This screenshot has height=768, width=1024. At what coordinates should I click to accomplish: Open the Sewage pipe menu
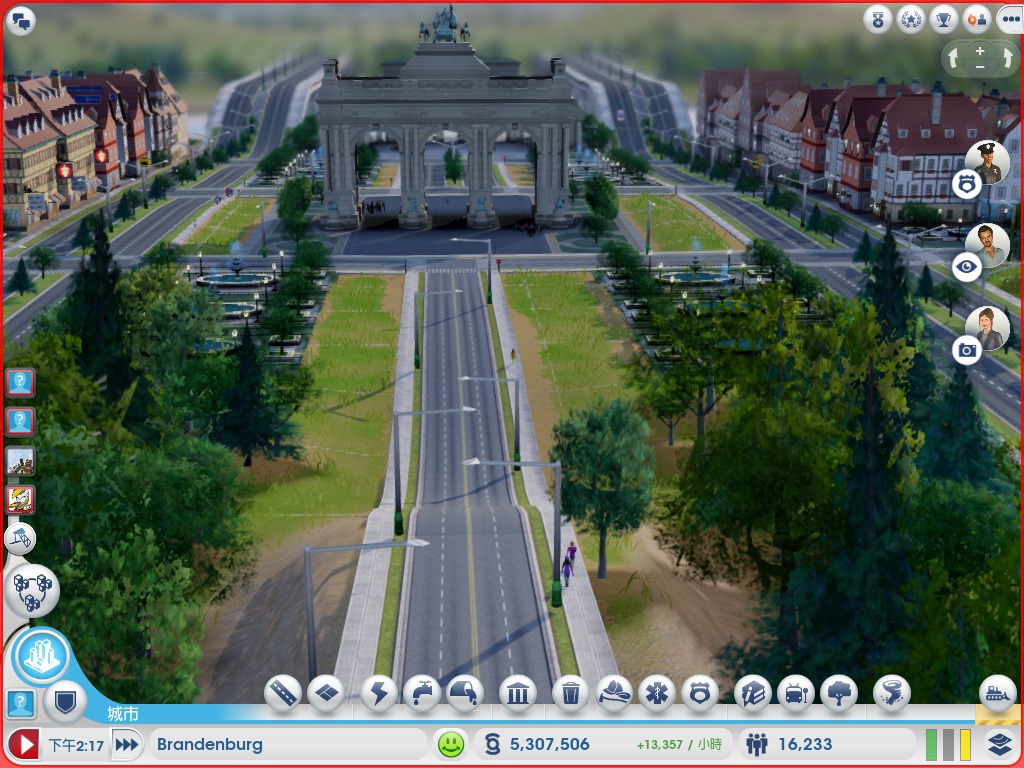pyautogui.click(x=464, y=693)
